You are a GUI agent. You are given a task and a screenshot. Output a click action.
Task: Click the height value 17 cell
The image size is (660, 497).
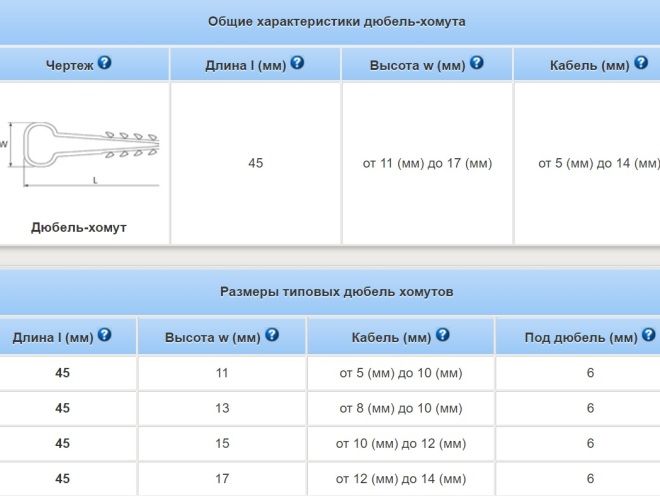tap(222, 479)
